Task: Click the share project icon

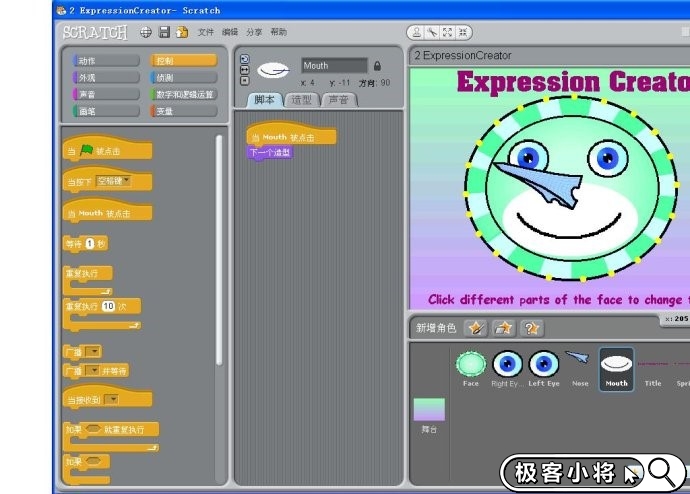Action: pos(182,32)
